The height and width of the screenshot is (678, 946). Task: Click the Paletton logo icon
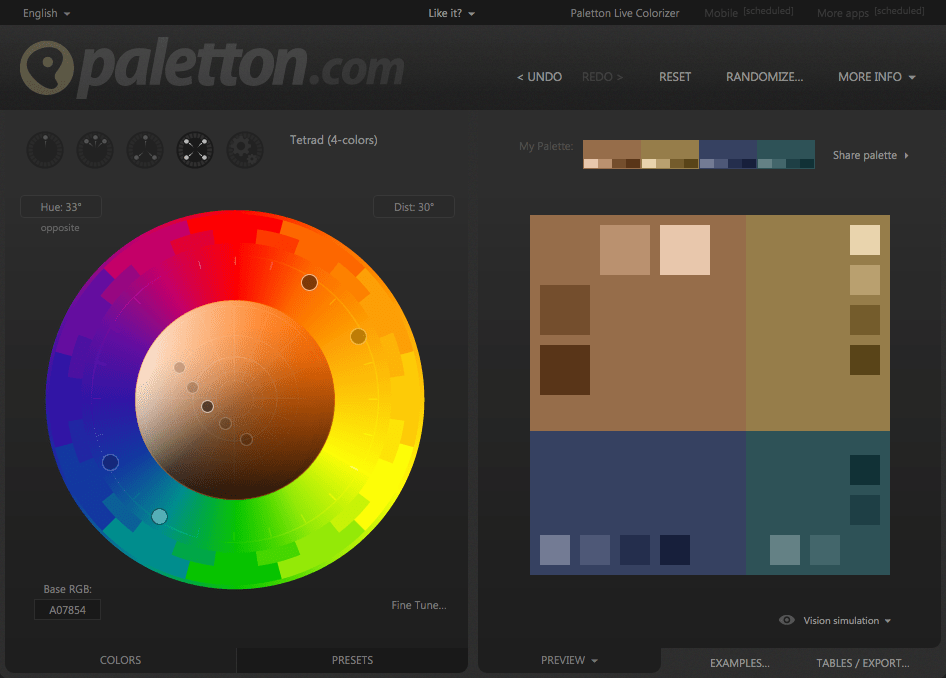(47, 68)
